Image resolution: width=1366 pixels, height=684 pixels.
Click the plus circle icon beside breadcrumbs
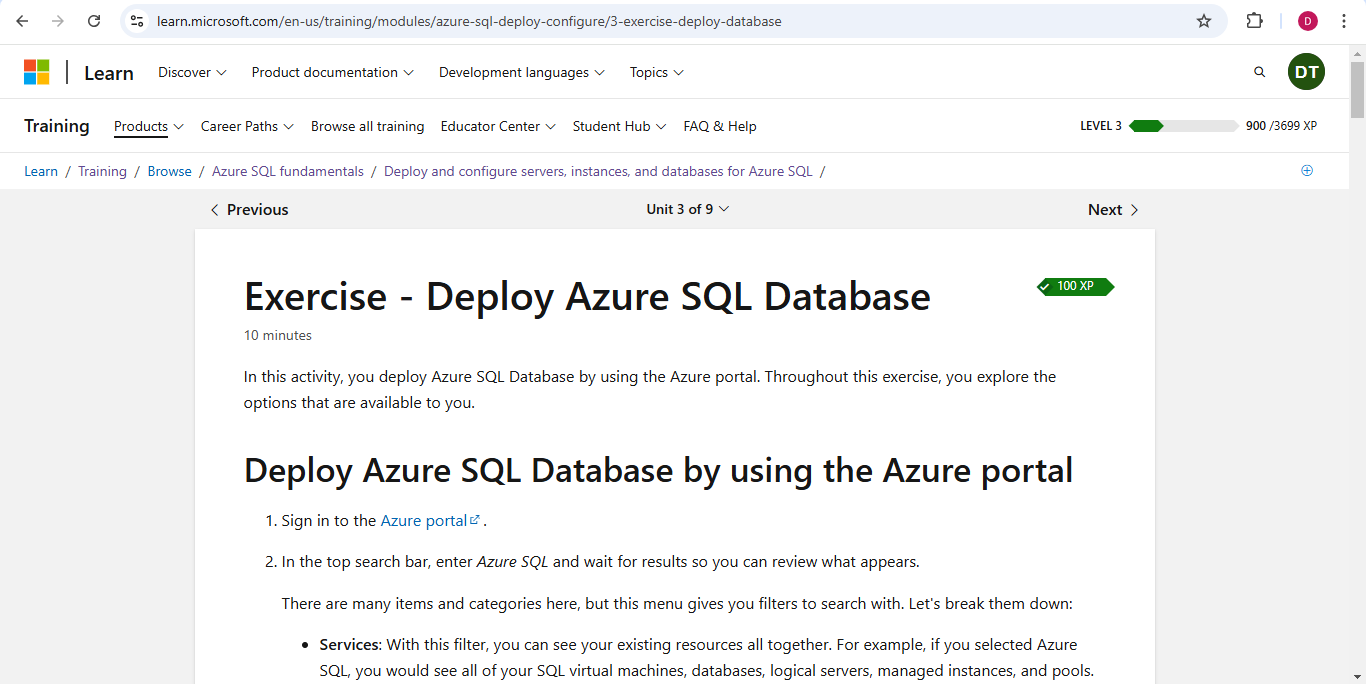(x=1306, y=171)
